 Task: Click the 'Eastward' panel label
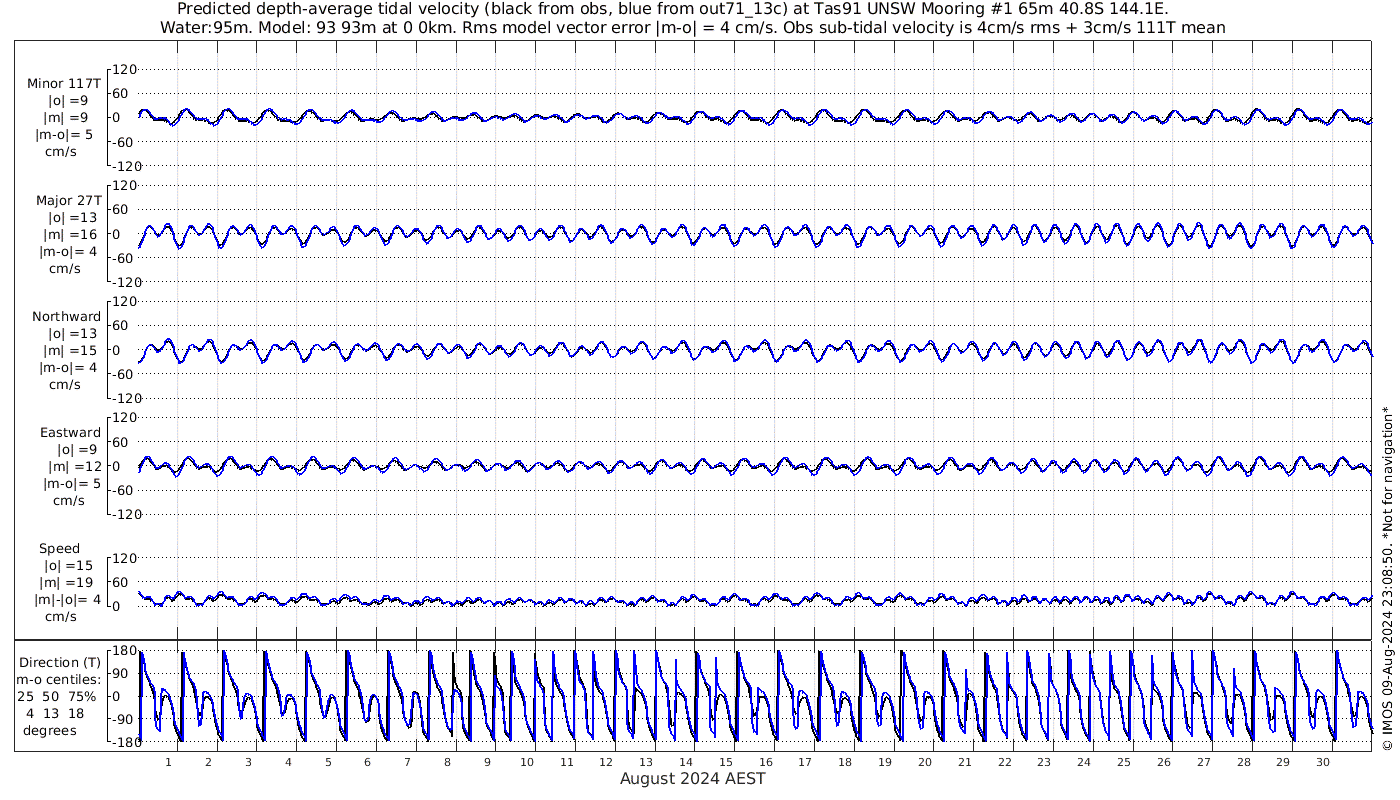pyautogui.click(x=71, y=433)
